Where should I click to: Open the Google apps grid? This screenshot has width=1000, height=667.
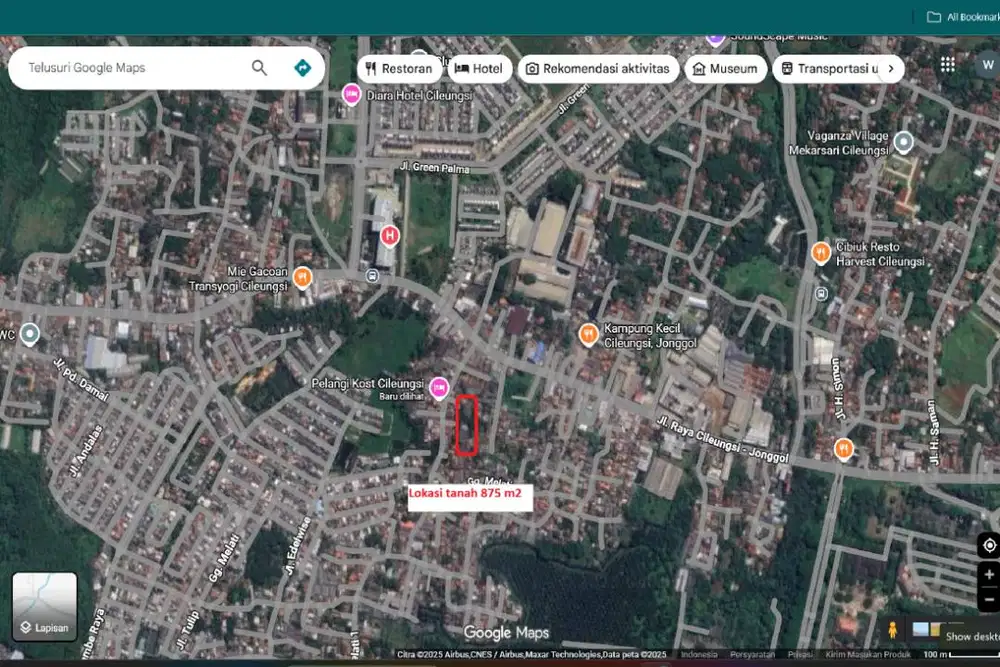pyautogui.click(x=947, y=63)
